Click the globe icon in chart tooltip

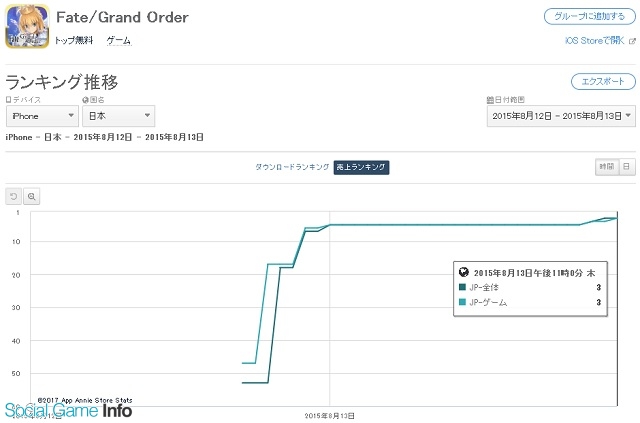(463, 272)
